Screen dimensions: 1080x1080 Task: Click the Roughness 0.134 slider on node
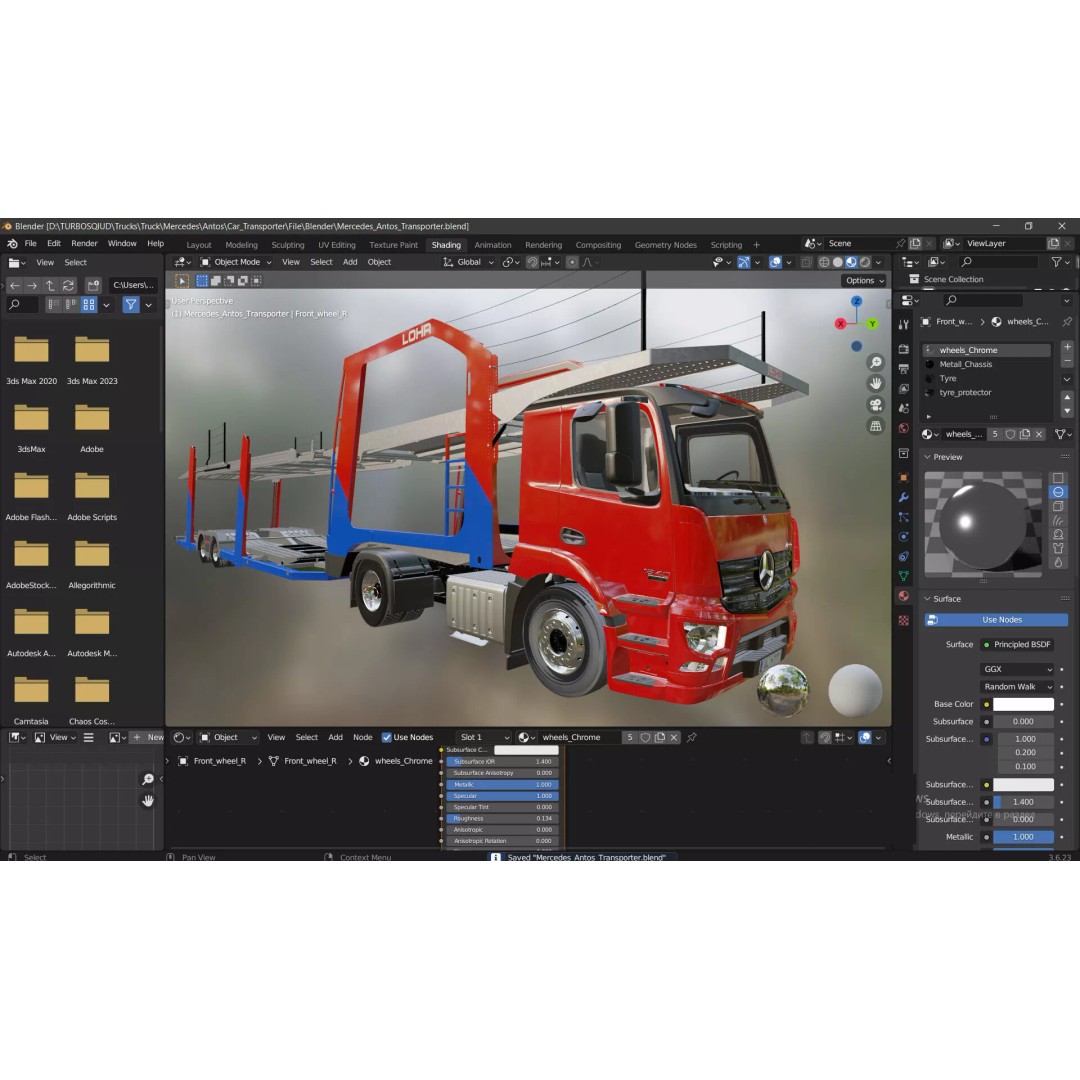[502, 819]
